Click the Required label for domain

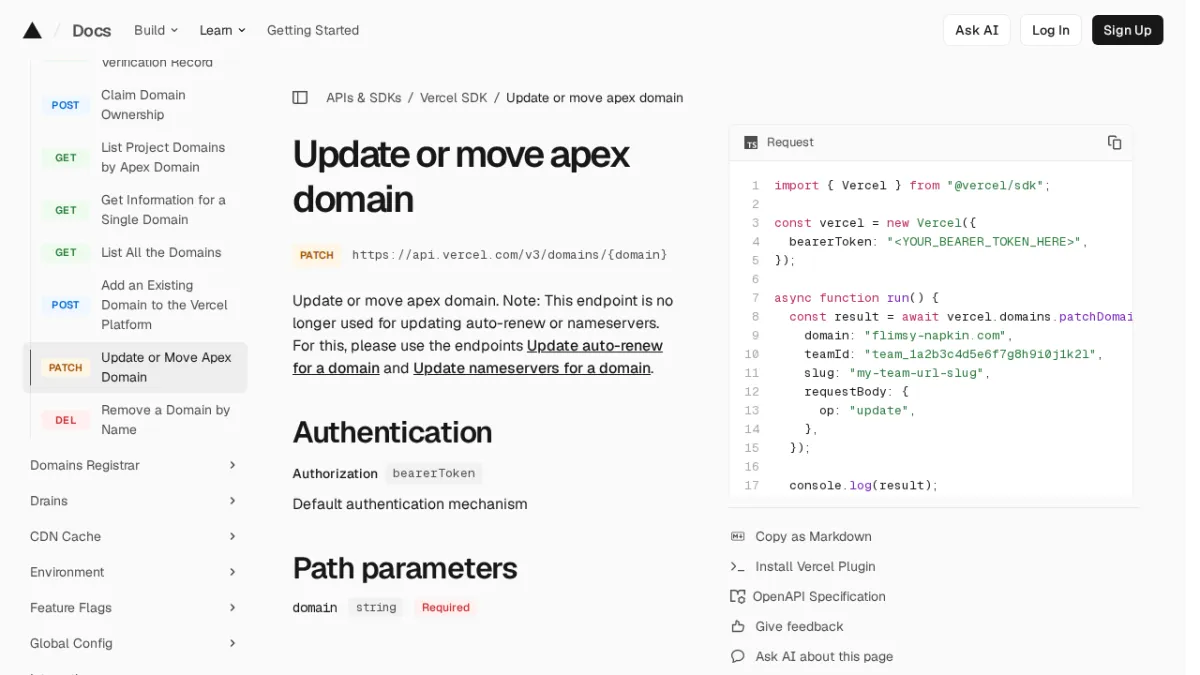(446, 607)
